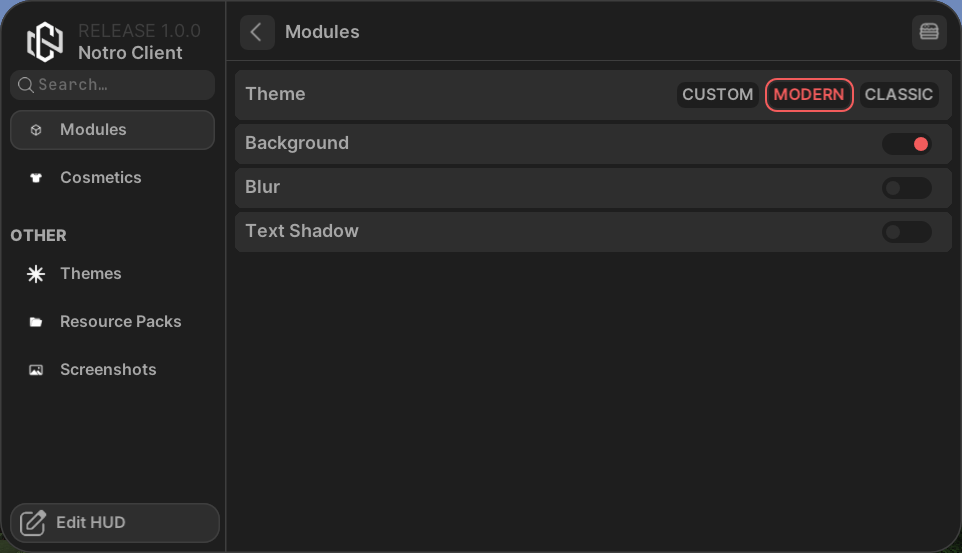Select the MODERN theme option

point(809,95)
